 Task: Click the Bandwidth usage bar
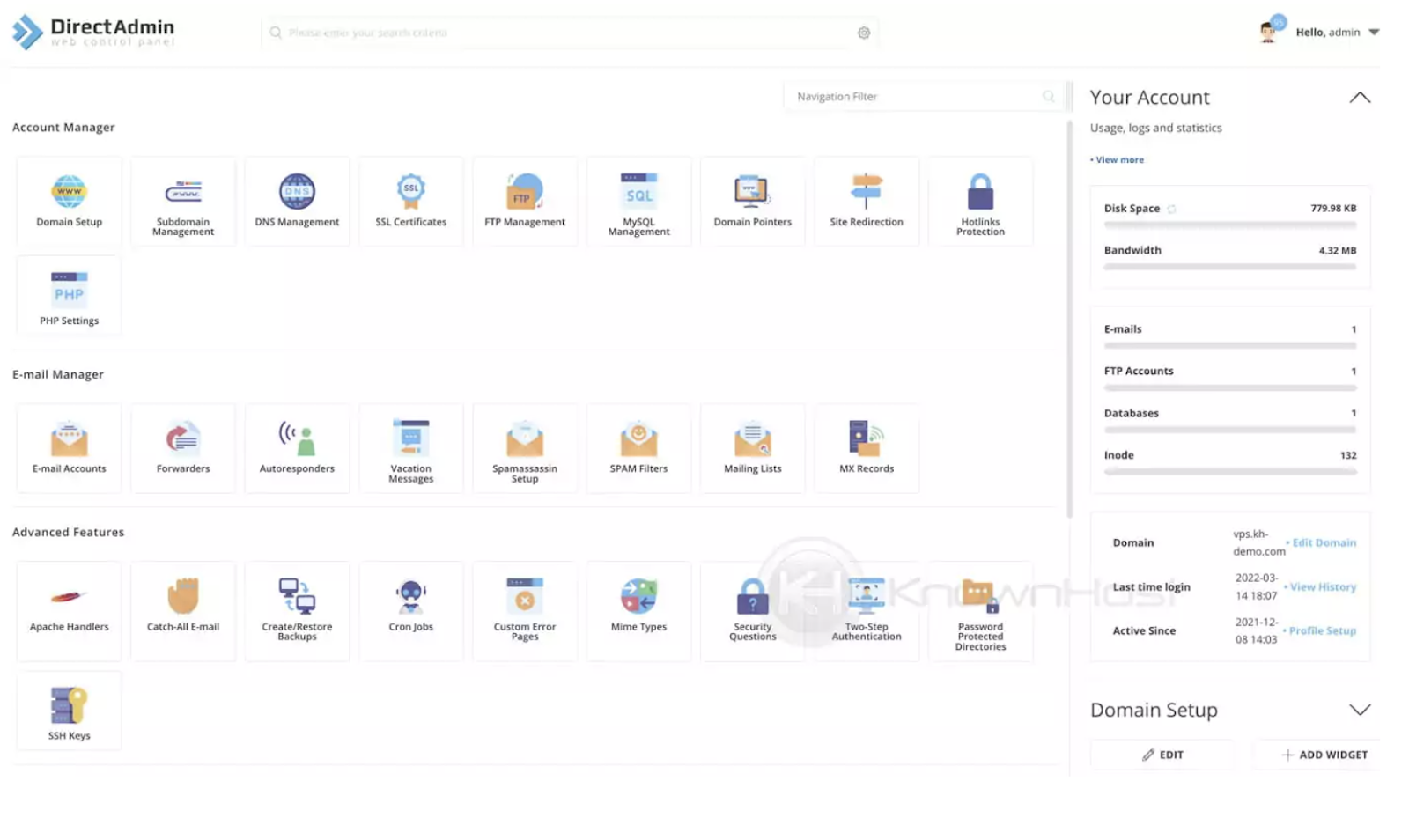[1230, 267]
